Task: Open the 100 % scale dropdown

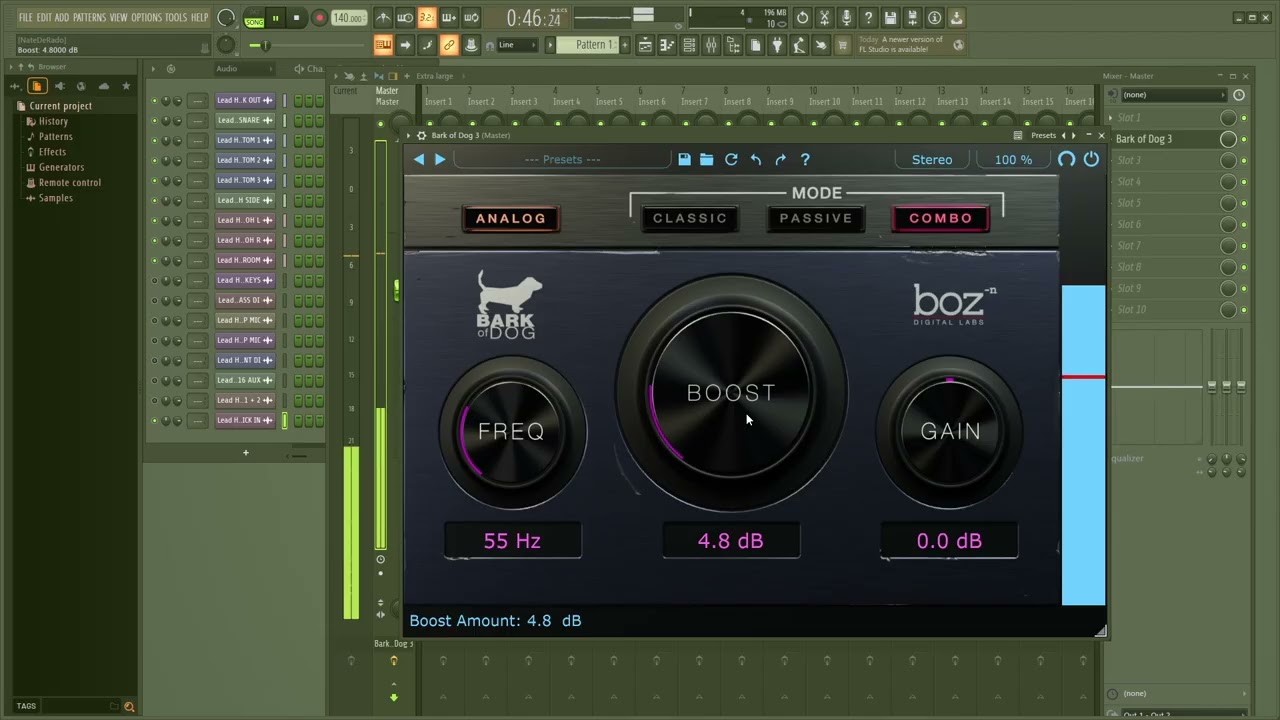Action: click(x=1013, y=160)
